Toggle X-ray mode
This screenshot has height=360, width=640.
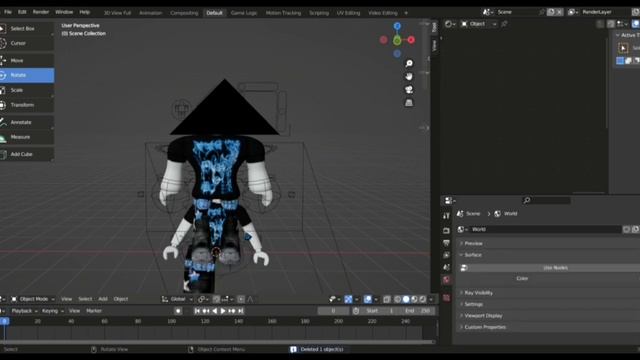387,300
